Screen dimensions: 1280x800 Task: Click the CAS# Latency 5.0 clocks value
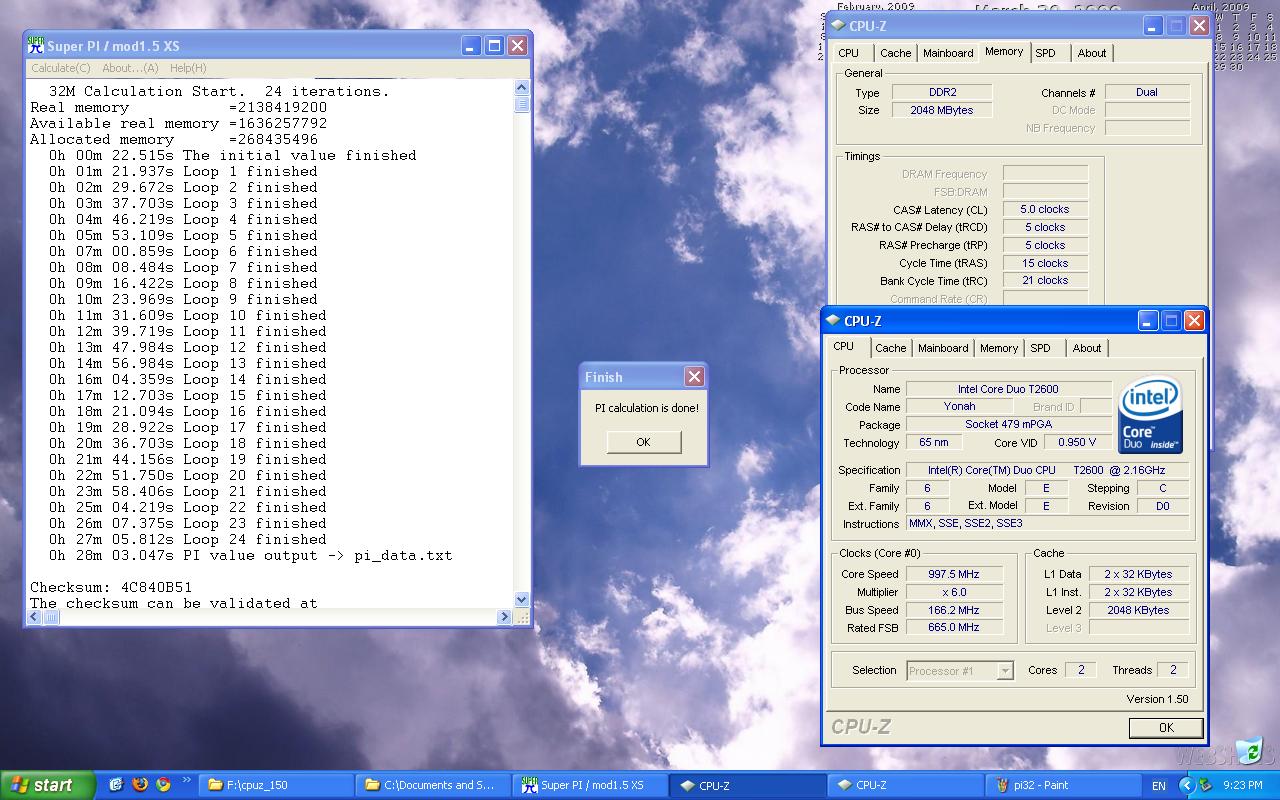click(x=1045, y=209)
